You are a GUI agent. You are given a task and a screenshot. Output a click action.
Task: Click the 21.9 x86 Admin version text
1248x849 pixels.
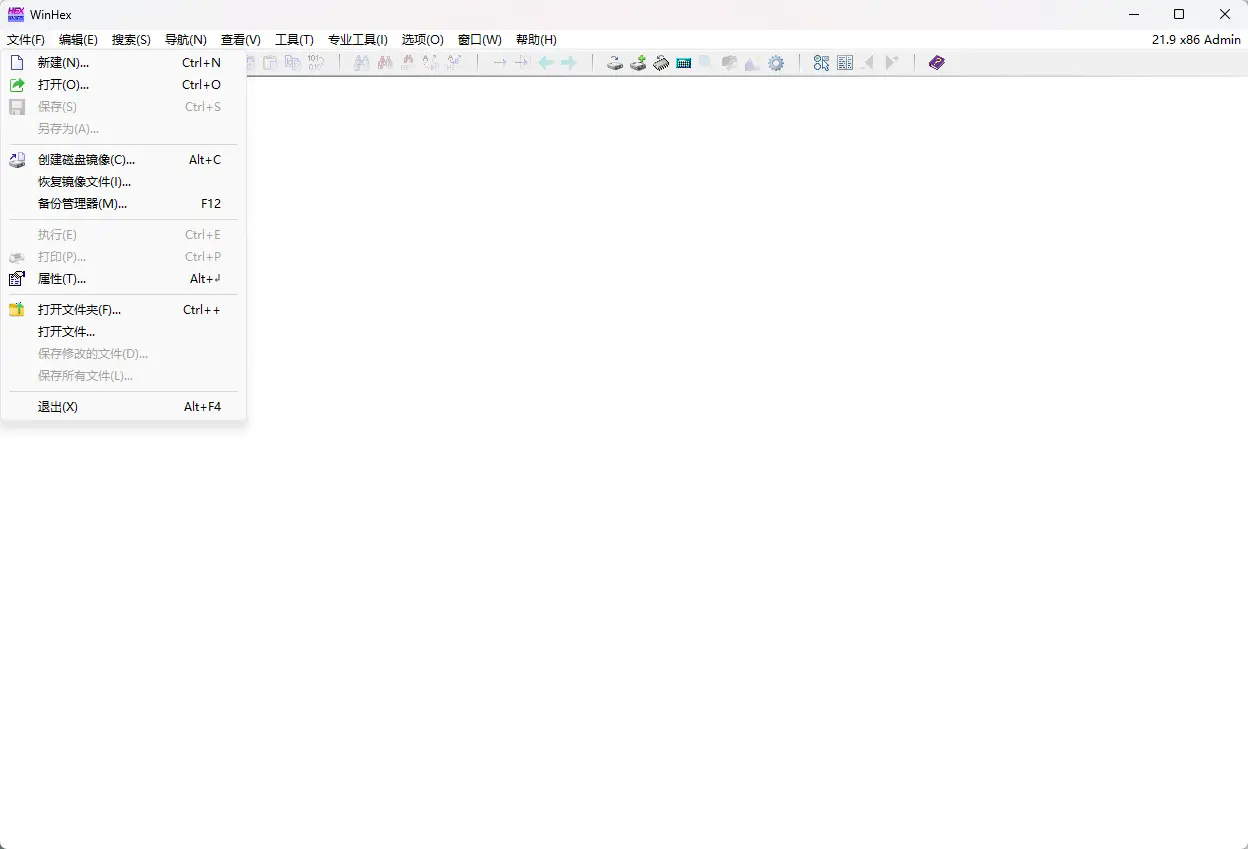(x=1196, y=40)
